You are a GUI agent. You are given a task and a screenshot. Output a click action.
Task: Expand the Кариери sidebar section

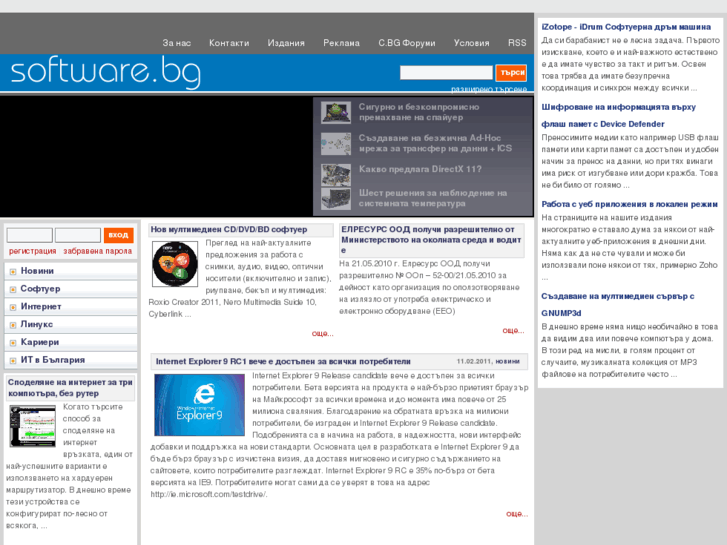click(71, 342)
